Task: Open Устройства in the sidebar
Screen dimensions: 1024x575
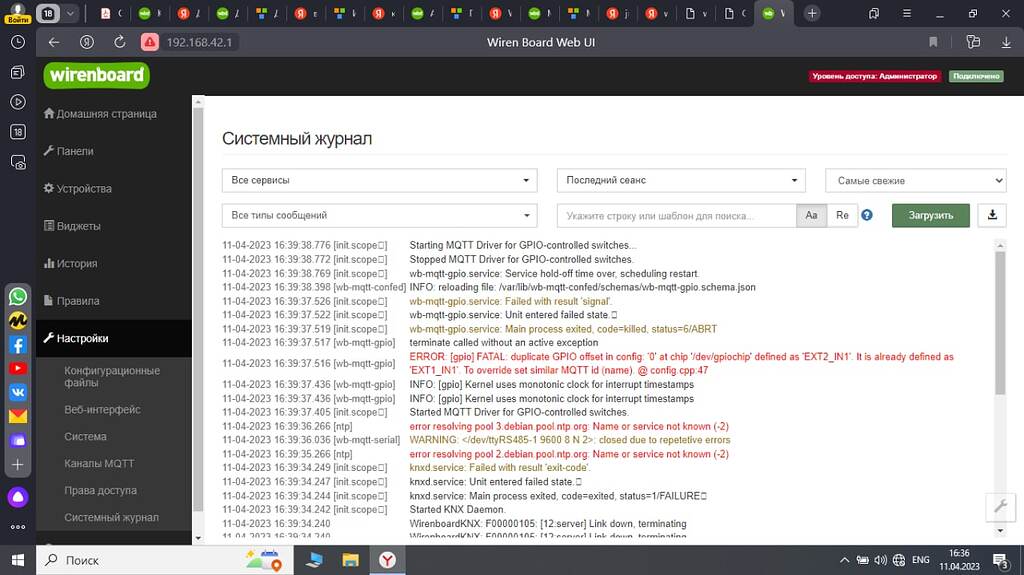Action: click(x=78, y=188)
